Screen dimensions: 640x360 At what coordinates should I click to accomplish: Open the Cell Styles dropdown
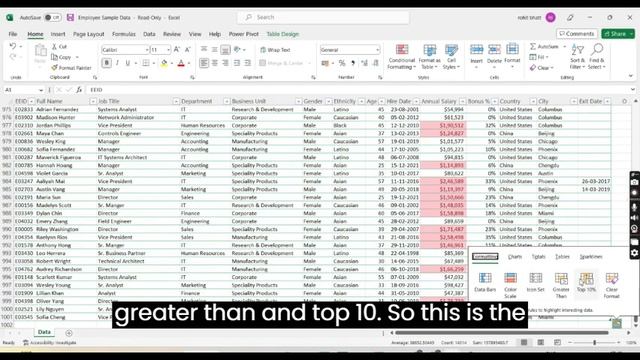pos(451,57)
